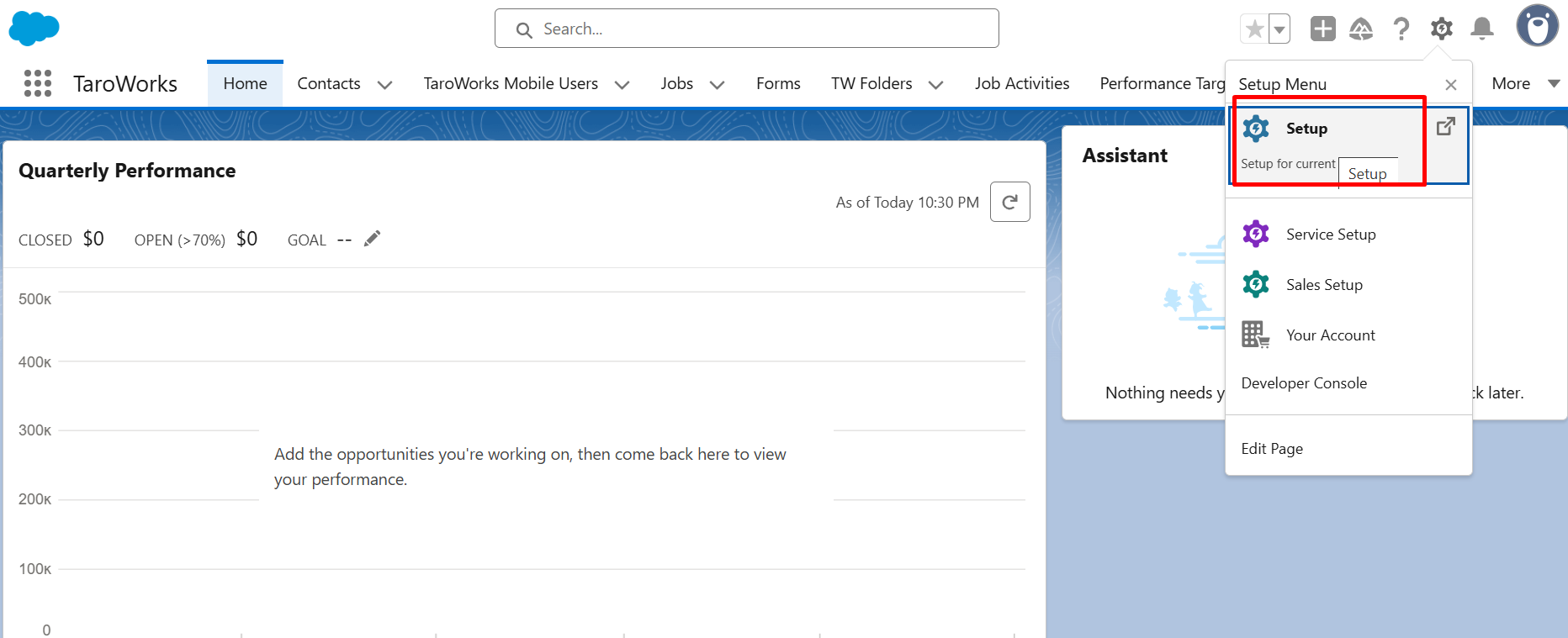Image resolution: width=1568 pixels, height=638 pixels.
Task: Click the setup gear icon
Action: click(x=1442, y=29)
